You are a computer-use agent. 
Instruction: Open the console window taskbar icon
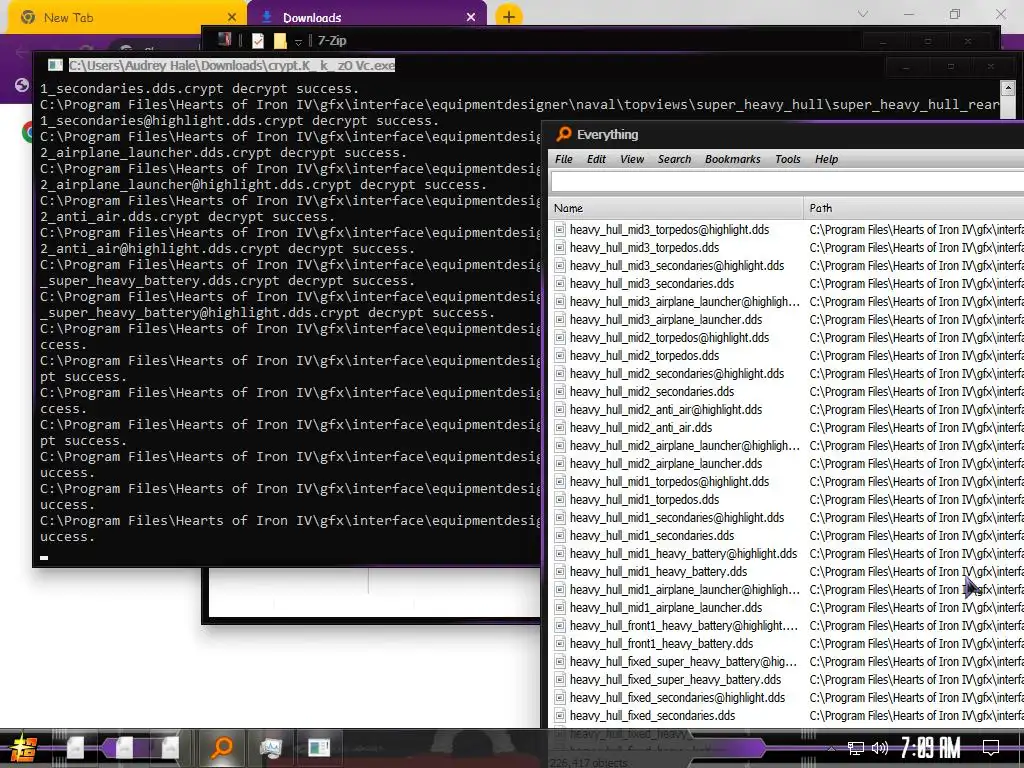(319, 748)
